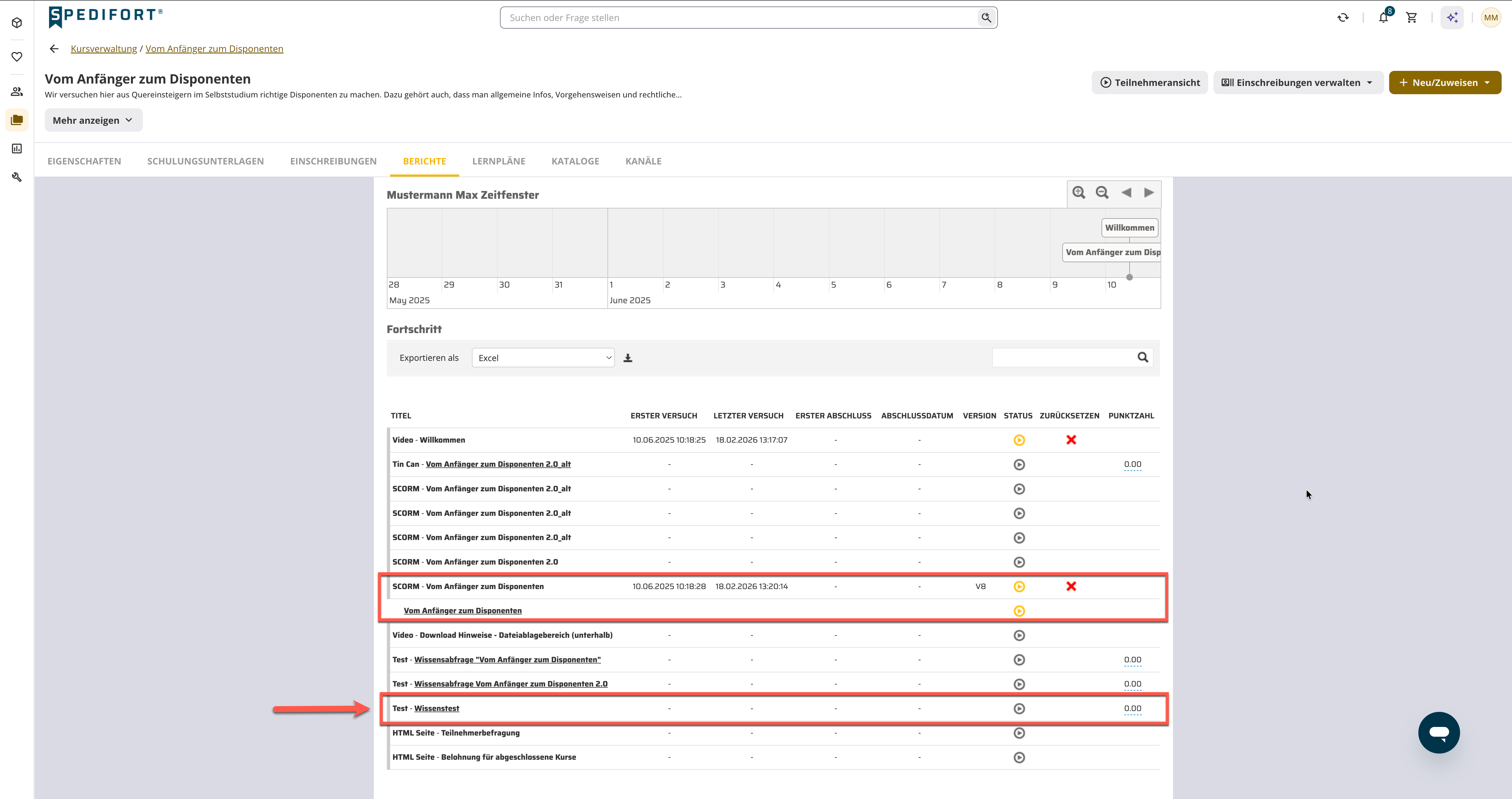This screenshot has height=799, width=1512.
Task: Click the timeline zoom-in magnifier icon
Action: tap(1079, 193)
